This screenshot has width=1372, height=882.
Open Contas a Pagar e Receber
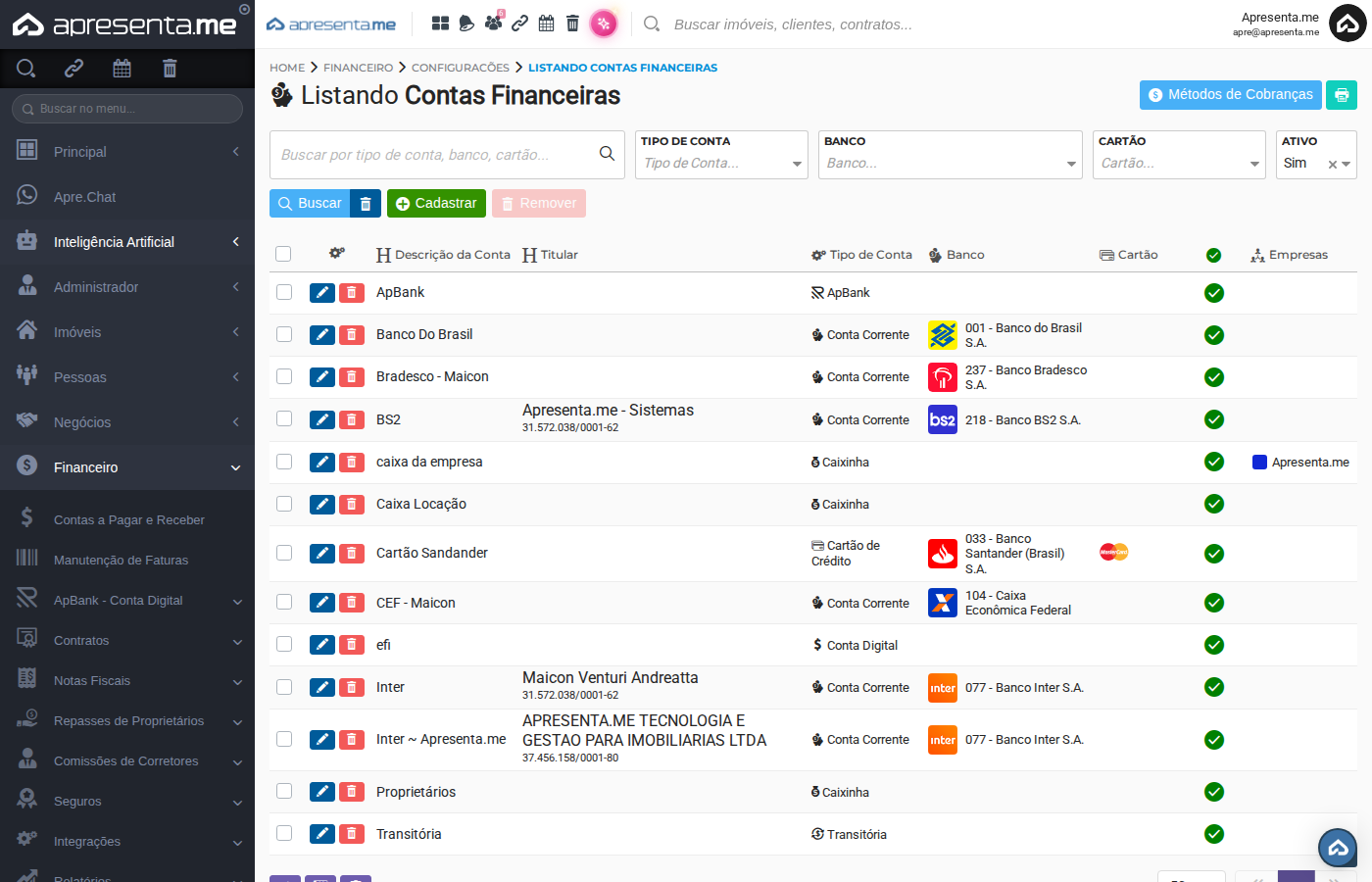[127, 520]
